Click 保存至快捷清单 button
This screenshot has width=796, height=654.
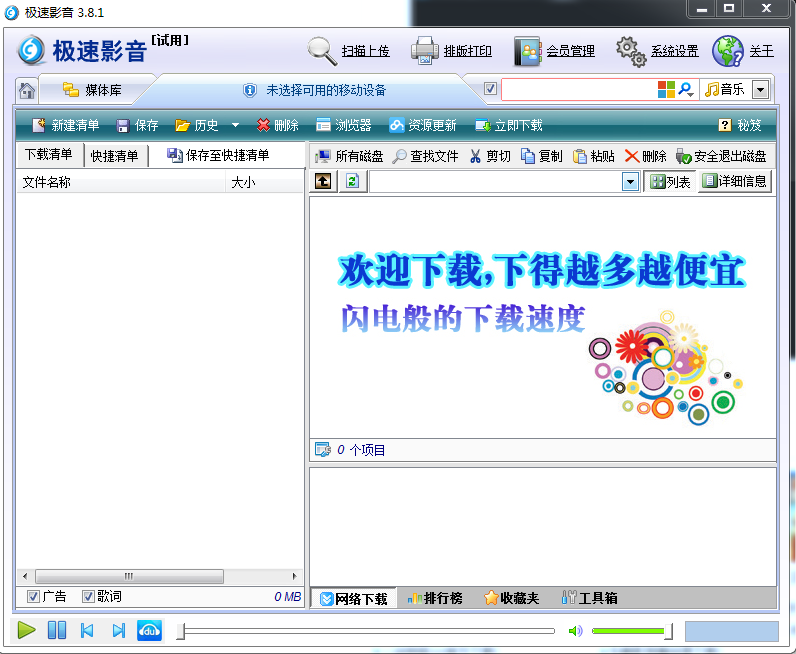click(218, 155)
